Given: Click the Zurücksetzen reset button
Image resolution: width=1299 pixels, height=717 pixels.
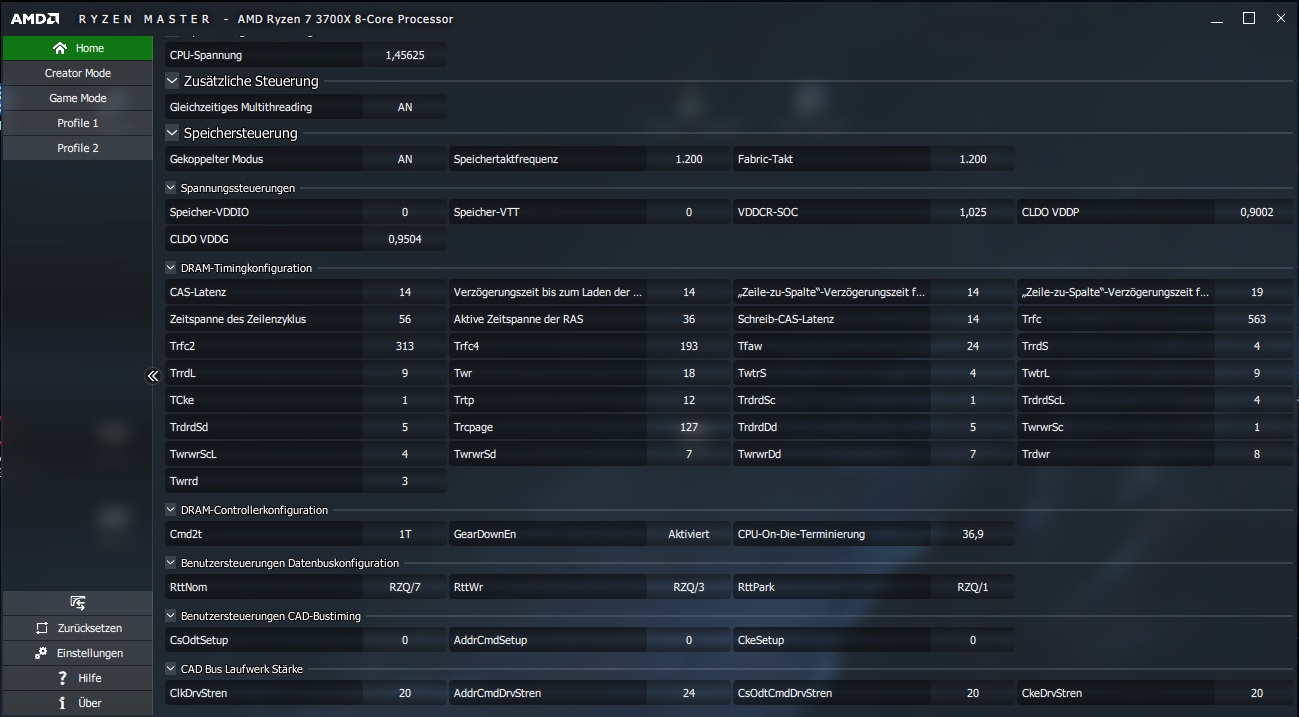Looking at the screenshot, I should point(77,628).
